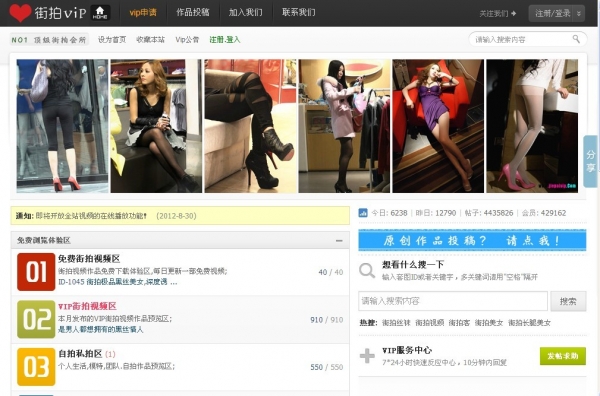Viewport: 600px width, 396px height.
Task: Click the VIP服务中心 heading
Action: coord(407,350)
